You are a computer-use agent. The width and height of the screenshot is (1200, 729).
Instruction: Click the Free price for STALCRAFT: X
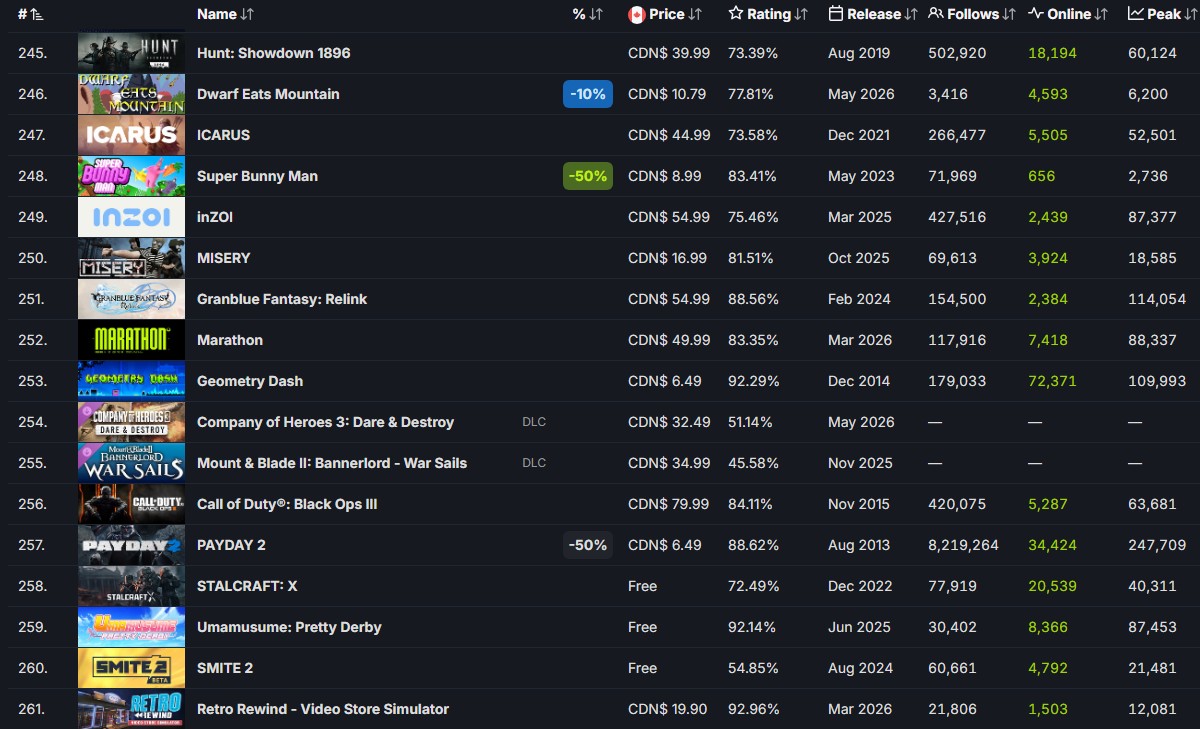[x=642, y=586]
